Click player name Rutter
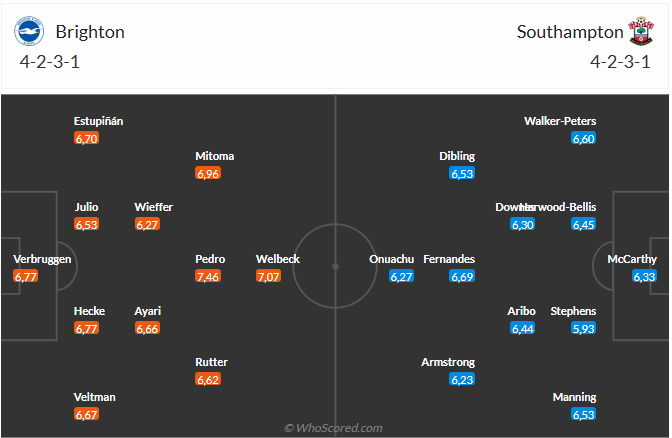 pyautogui.click(x=211, y=362)
